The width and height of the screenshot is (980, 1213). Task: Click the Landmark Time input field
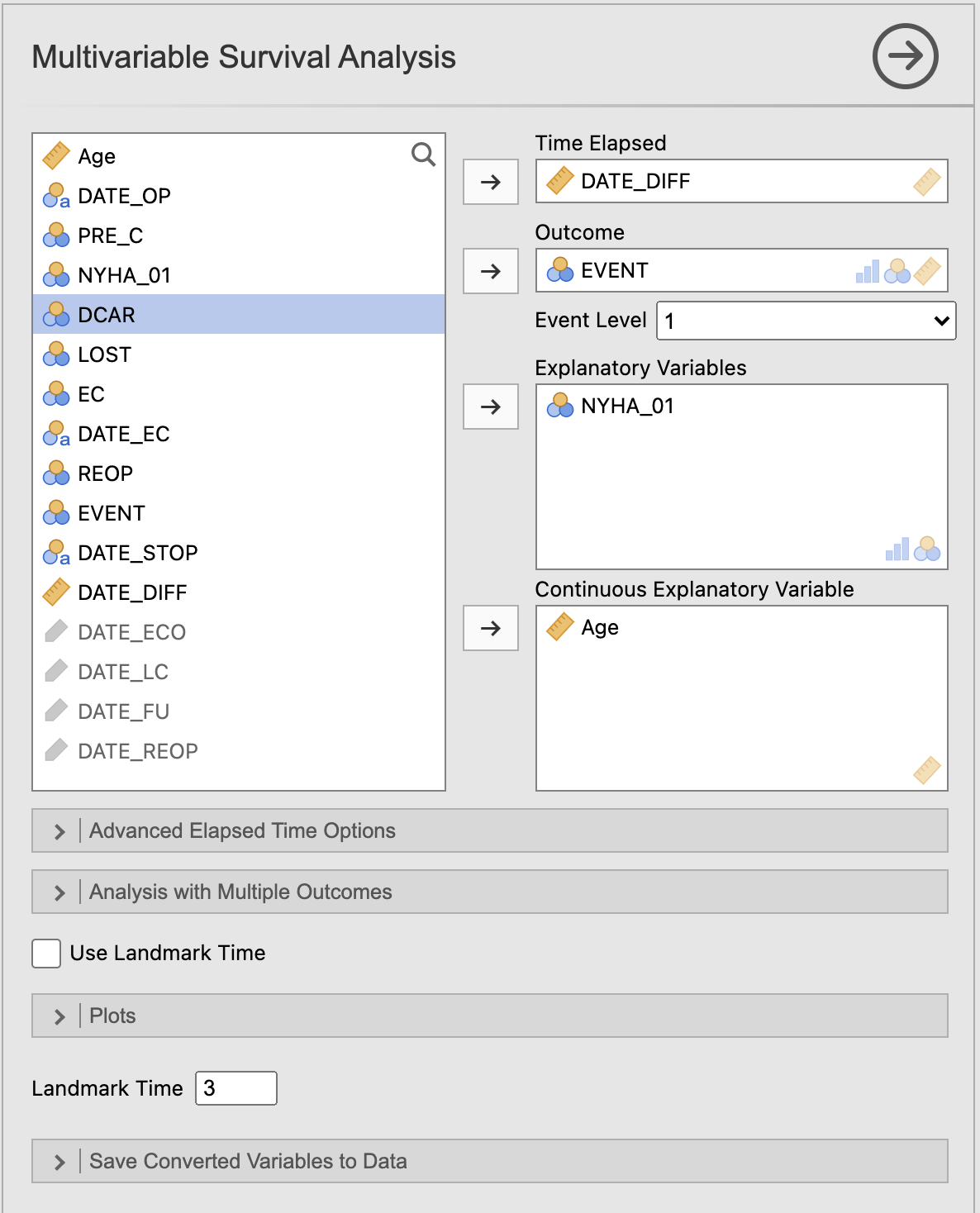(236, 1088)
